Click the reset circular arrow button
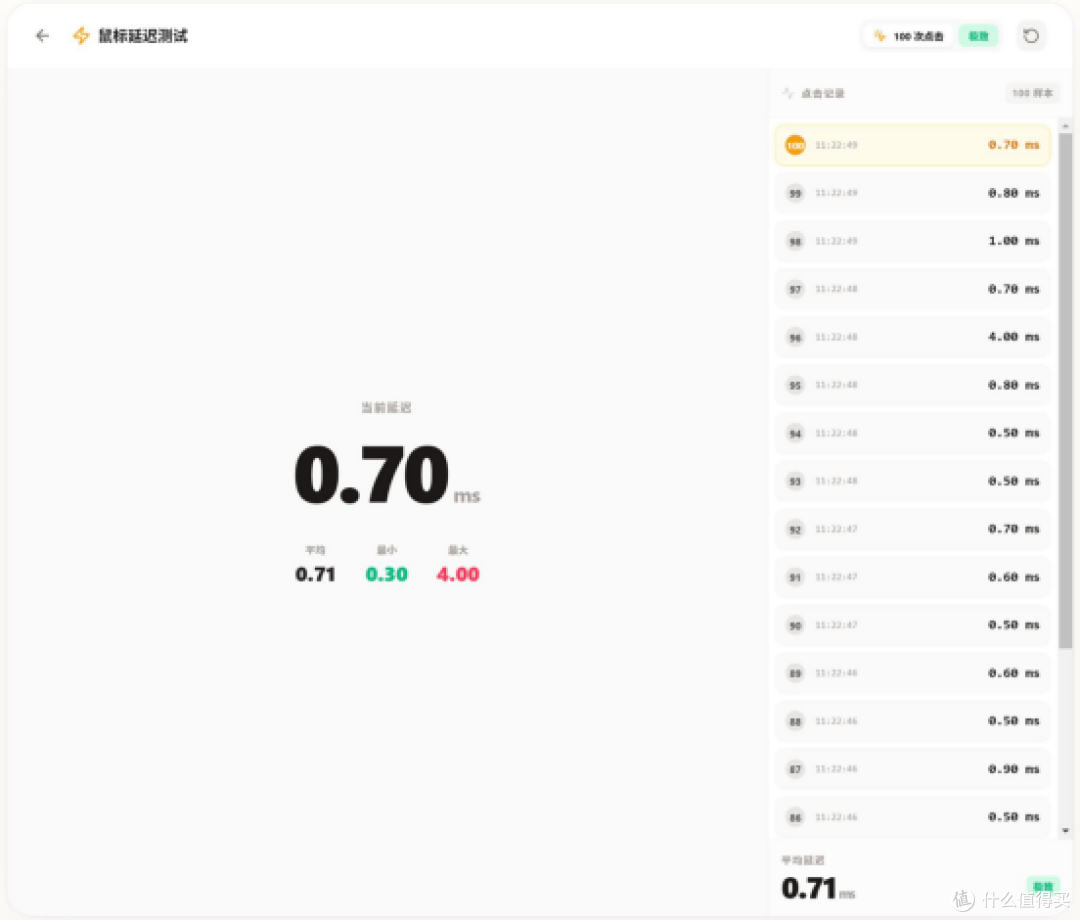 [x=1030, y=36]
